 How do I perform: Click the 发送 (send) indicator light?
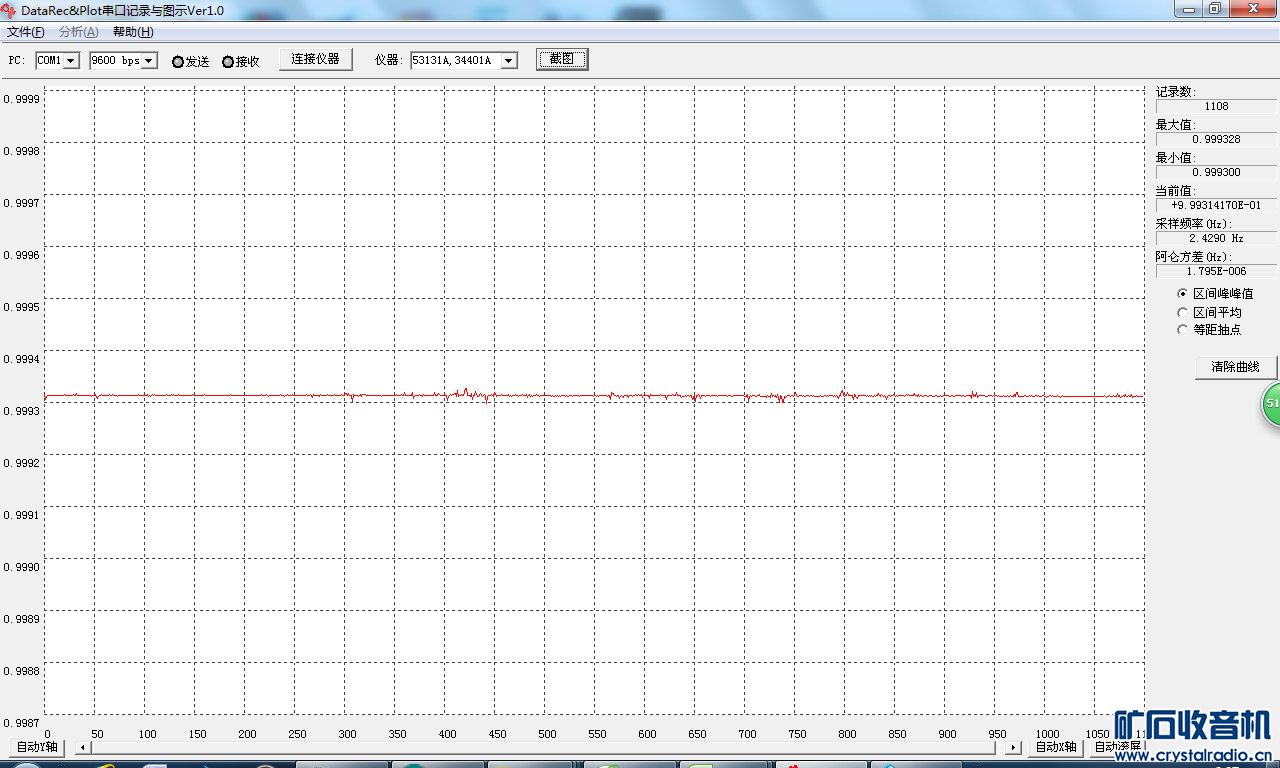tap(178, 62)
